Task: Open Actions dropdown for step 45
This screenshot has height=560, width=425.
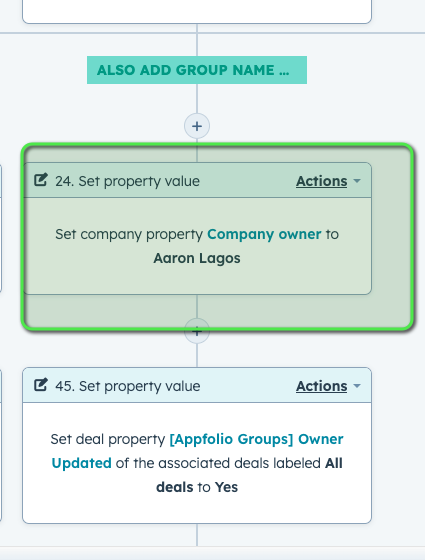Action: (x=321, y=386)
